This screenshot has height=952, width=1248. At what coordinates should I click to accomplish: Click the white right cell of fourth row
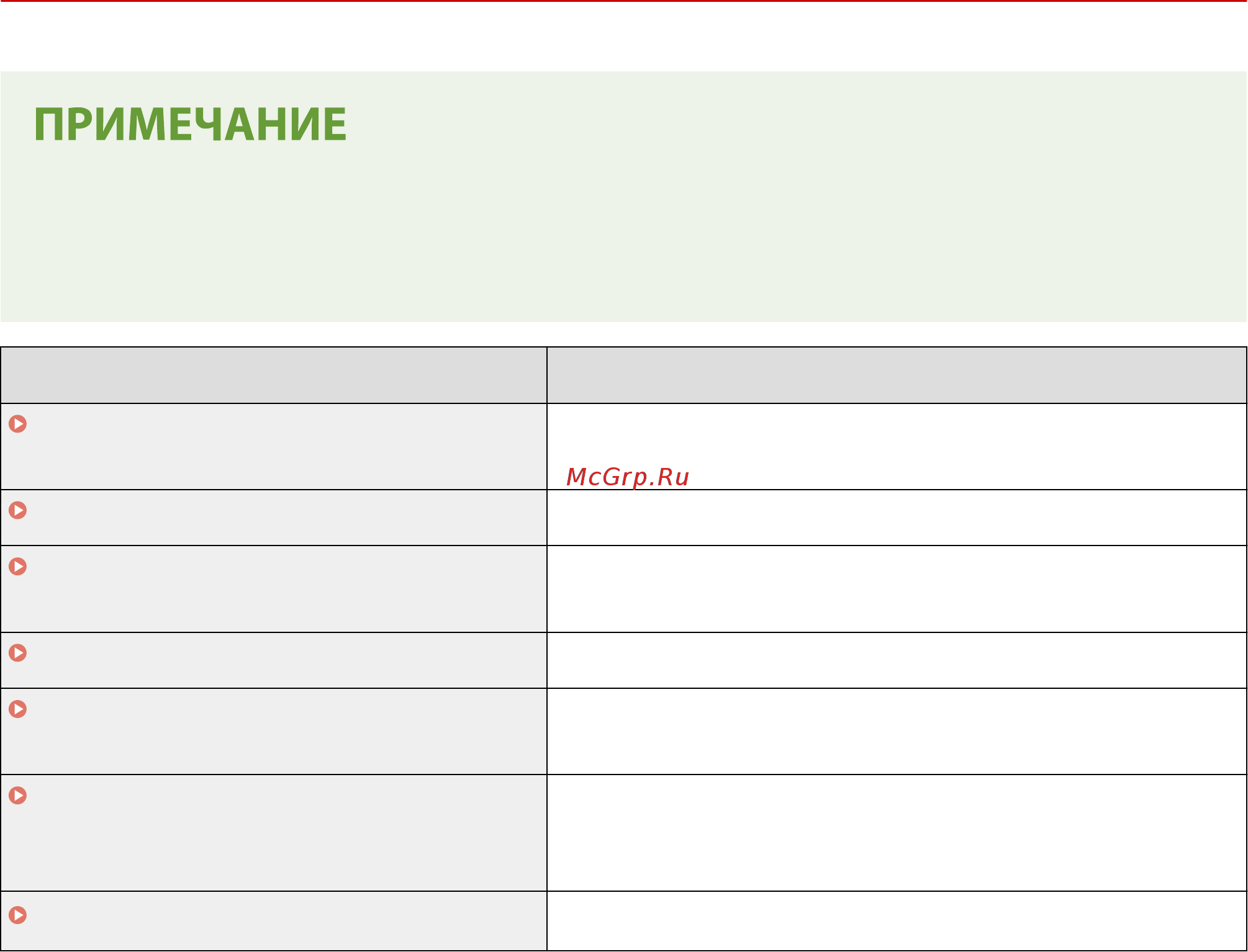pyautogui.click(x=897, y=660)
